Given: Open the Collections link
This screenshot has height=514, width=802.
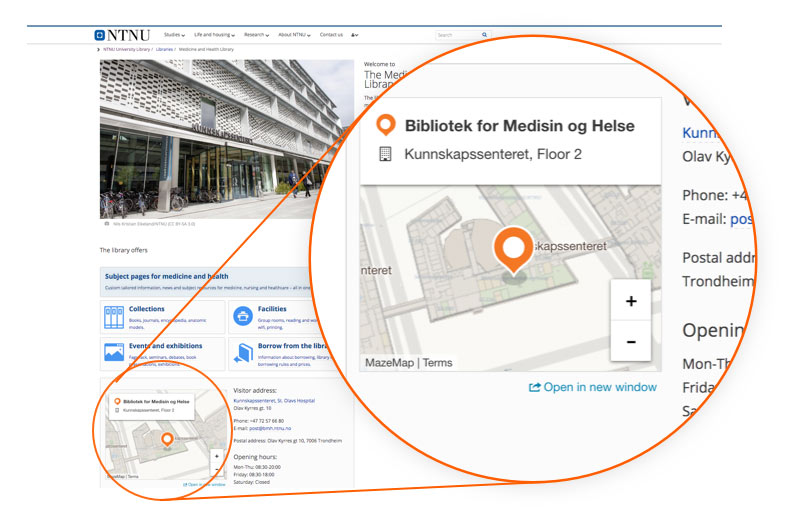Looking at the screenshot, I should pyautogui.click(x=147, y=309).
